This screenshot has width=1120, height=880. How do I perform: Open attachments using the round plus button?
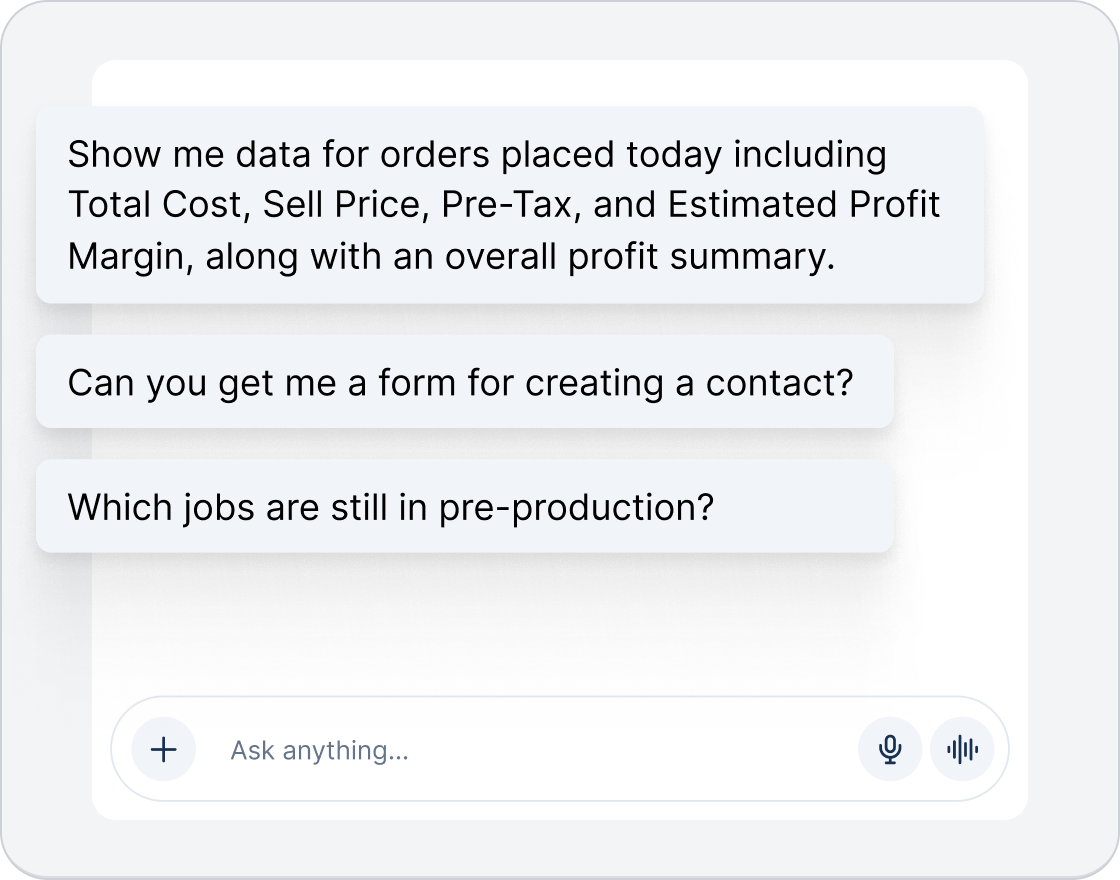(x=164, y=749)
